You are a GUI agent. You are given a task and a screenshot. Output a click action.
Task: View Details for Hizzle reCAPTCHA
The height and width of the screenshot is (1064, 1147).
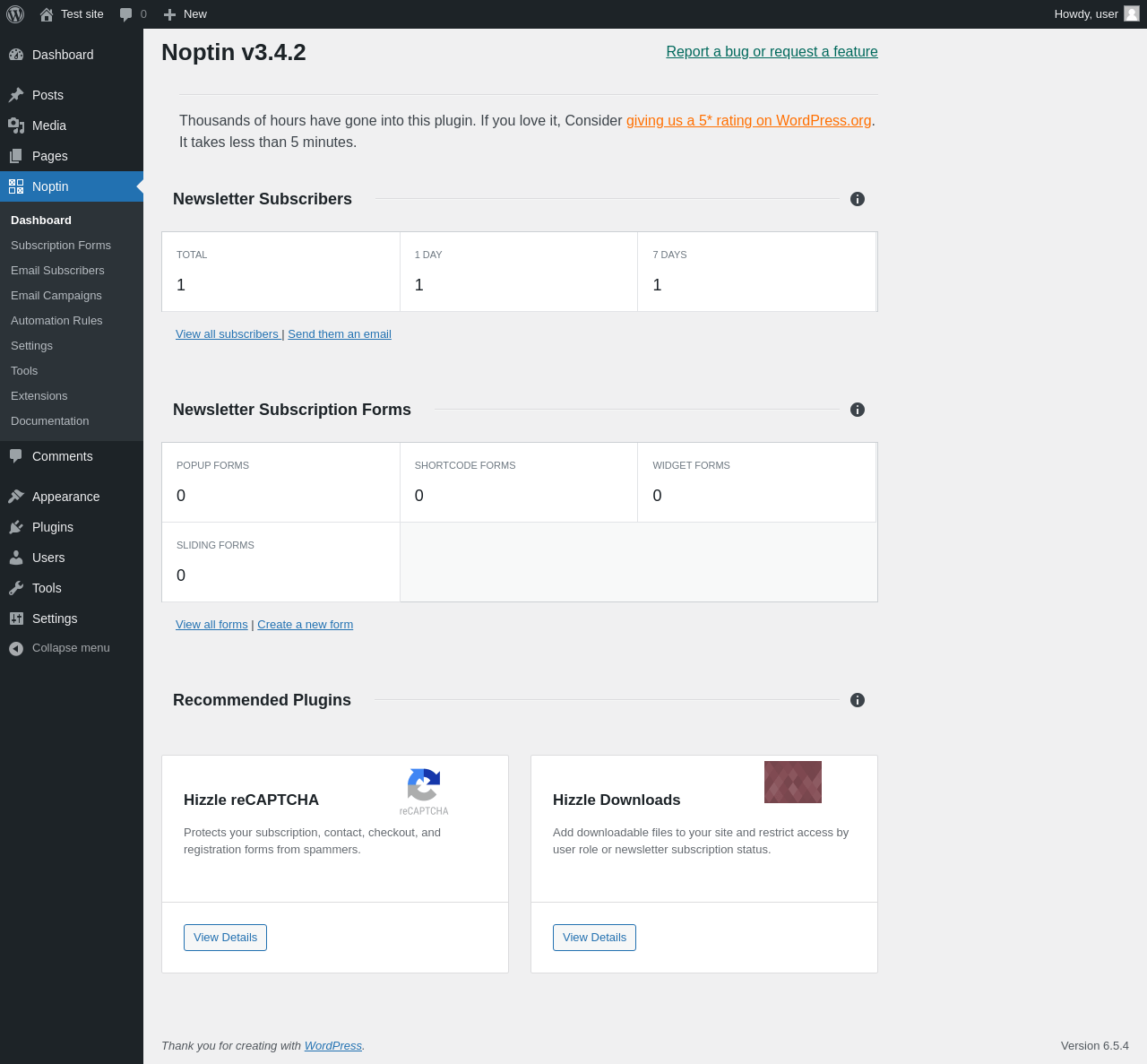click(x=225, y=938)
